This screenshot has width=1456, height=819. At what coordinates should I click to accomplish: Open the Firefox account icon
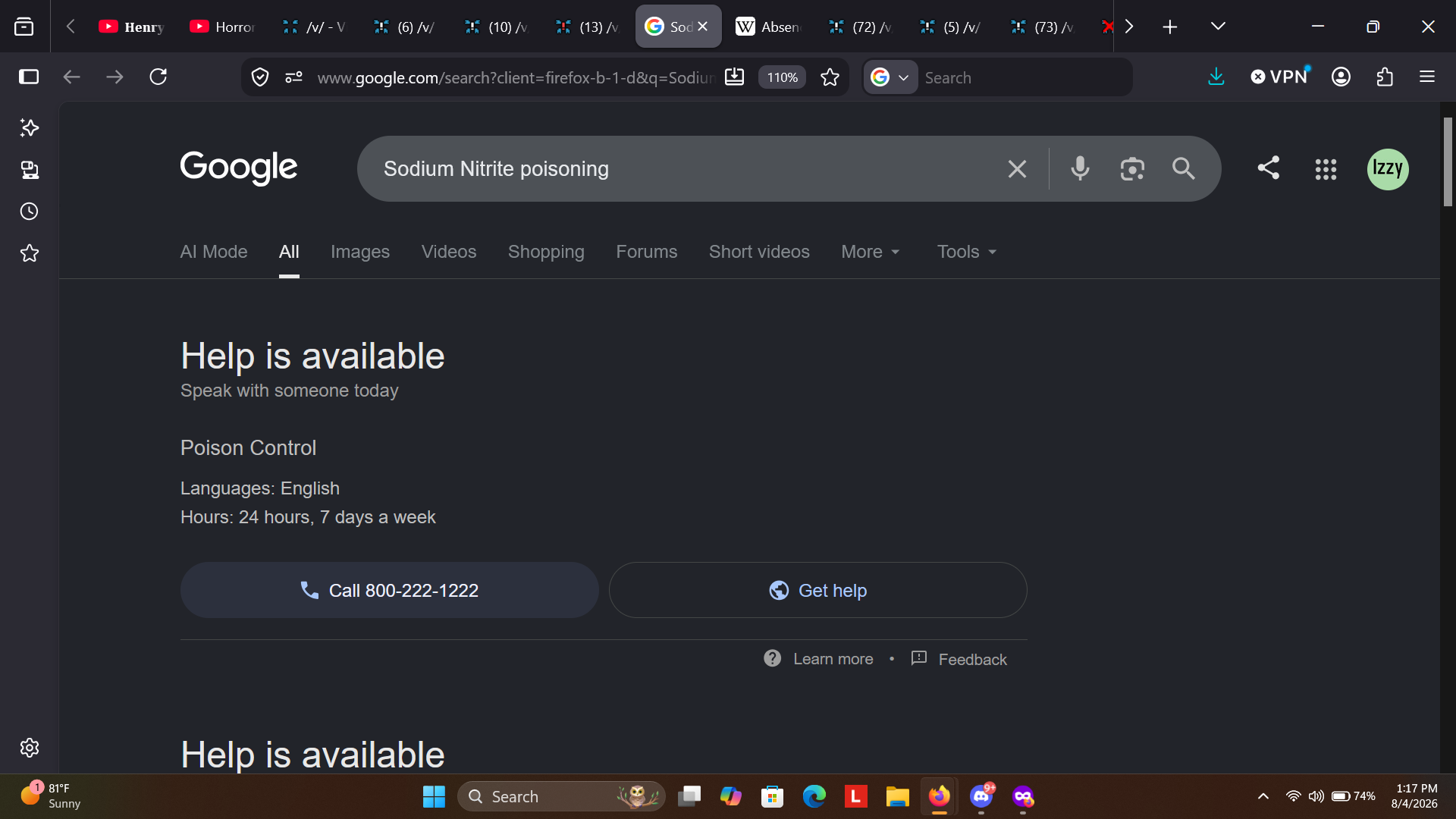[1341, 77]
